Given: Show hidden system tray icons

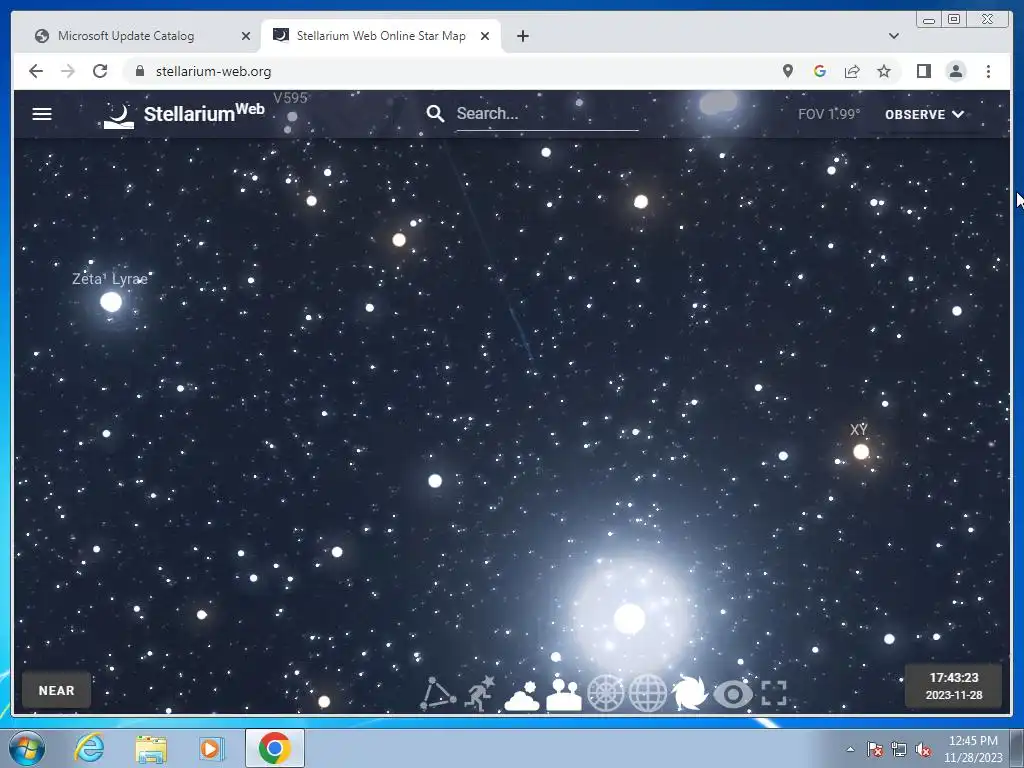Looking at the screenshot, I should (x=850, y=749).
